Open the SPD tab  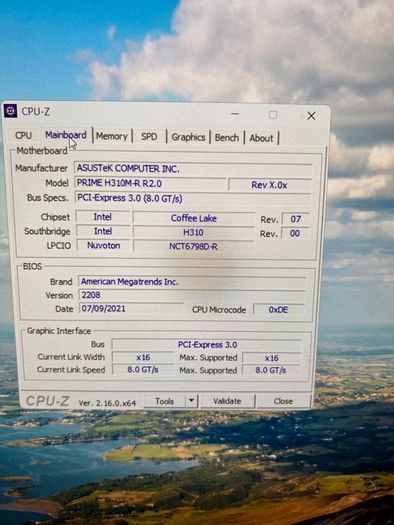tap(149, 137)
